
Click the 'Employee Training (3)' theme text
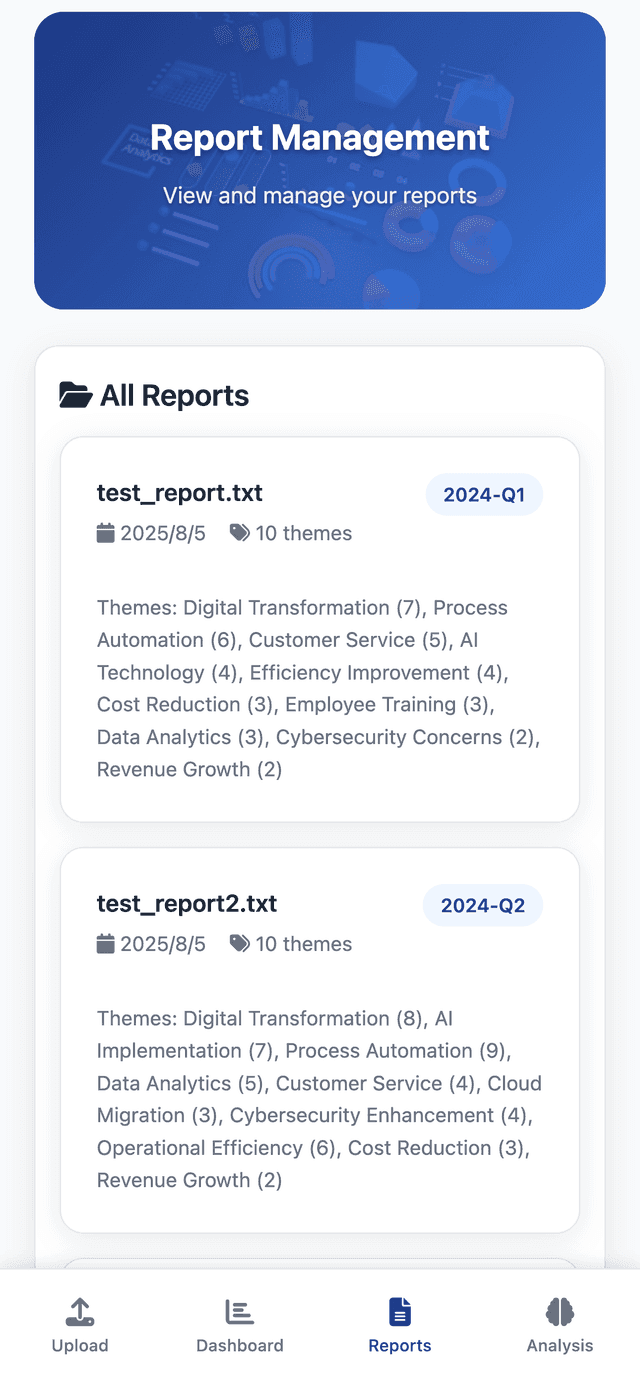click(x=386, y=705)
